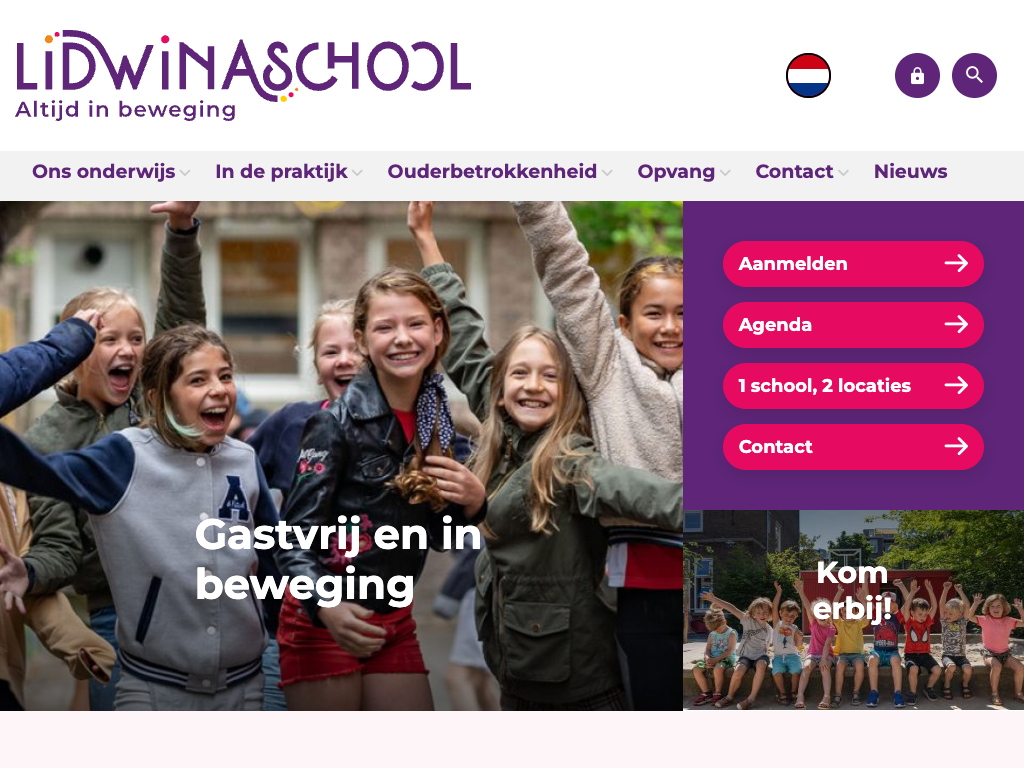Image resolution: width=1024 pixels, height=768 pixels.
Task: Expand the Ons onderwijs chevron
Action: click(185, 173)
